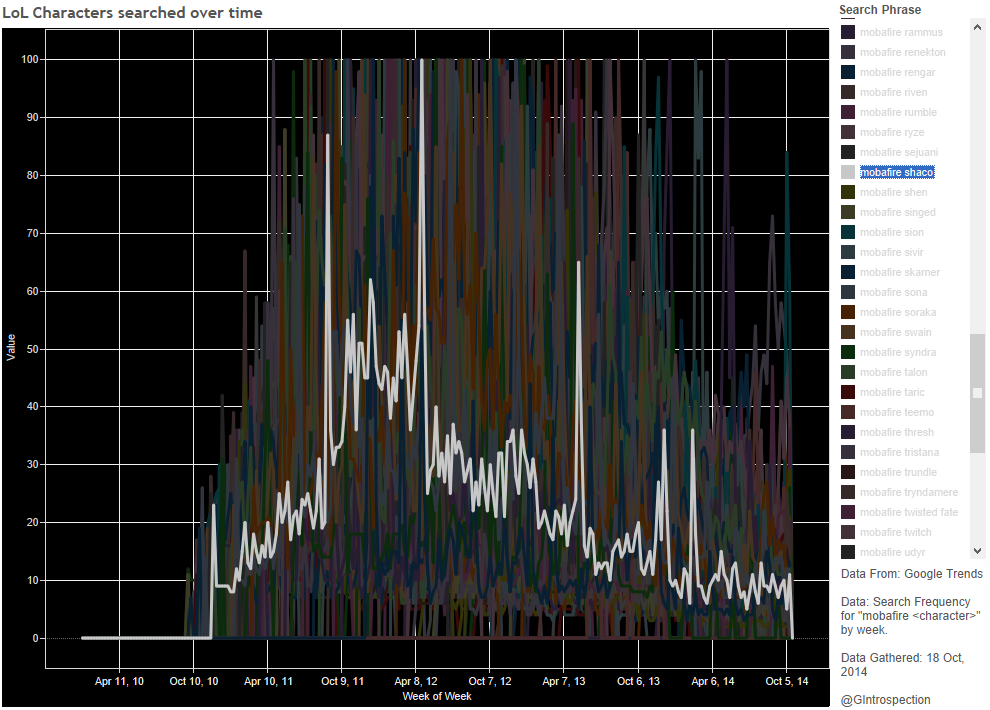
Task: Click the Value y-axis title
Action: click(x=11, y=348)
